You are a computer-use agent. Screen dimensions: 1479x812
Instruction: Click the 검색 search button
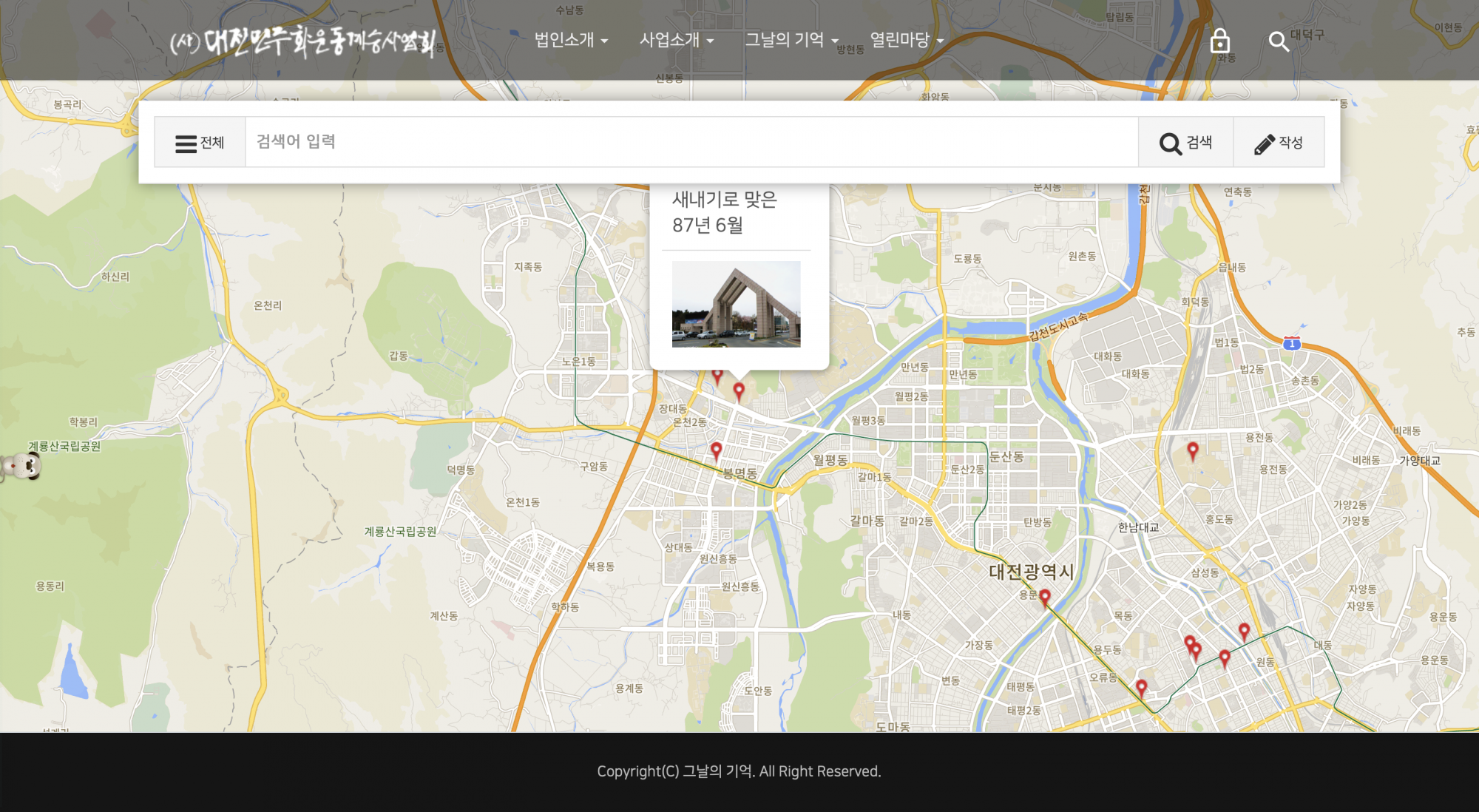coord(1185,142)
